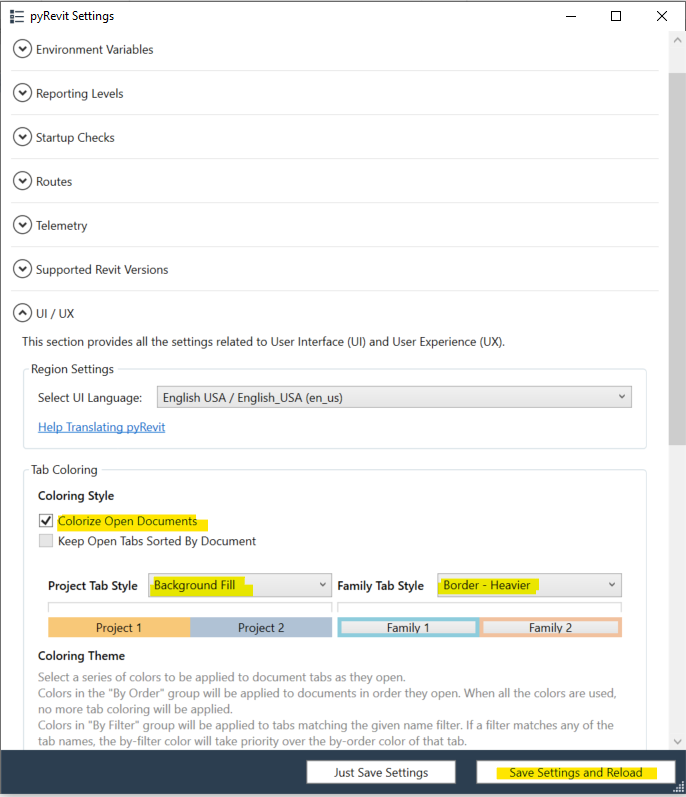Uncheck Colorize Open Documents checkbox
Screen dimensions: 686x797
46,521
